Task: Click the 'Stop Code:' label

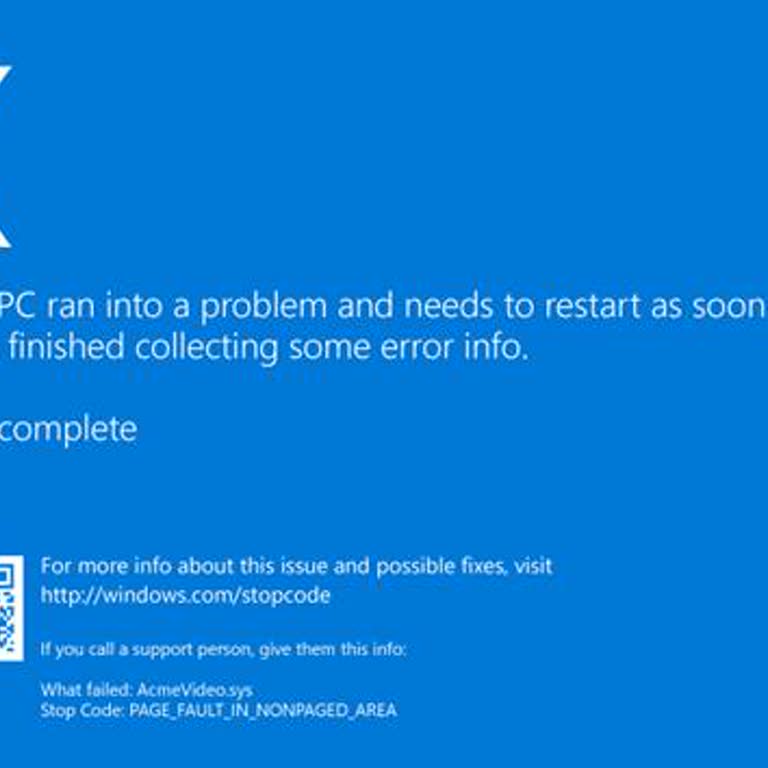Action: 82,710
